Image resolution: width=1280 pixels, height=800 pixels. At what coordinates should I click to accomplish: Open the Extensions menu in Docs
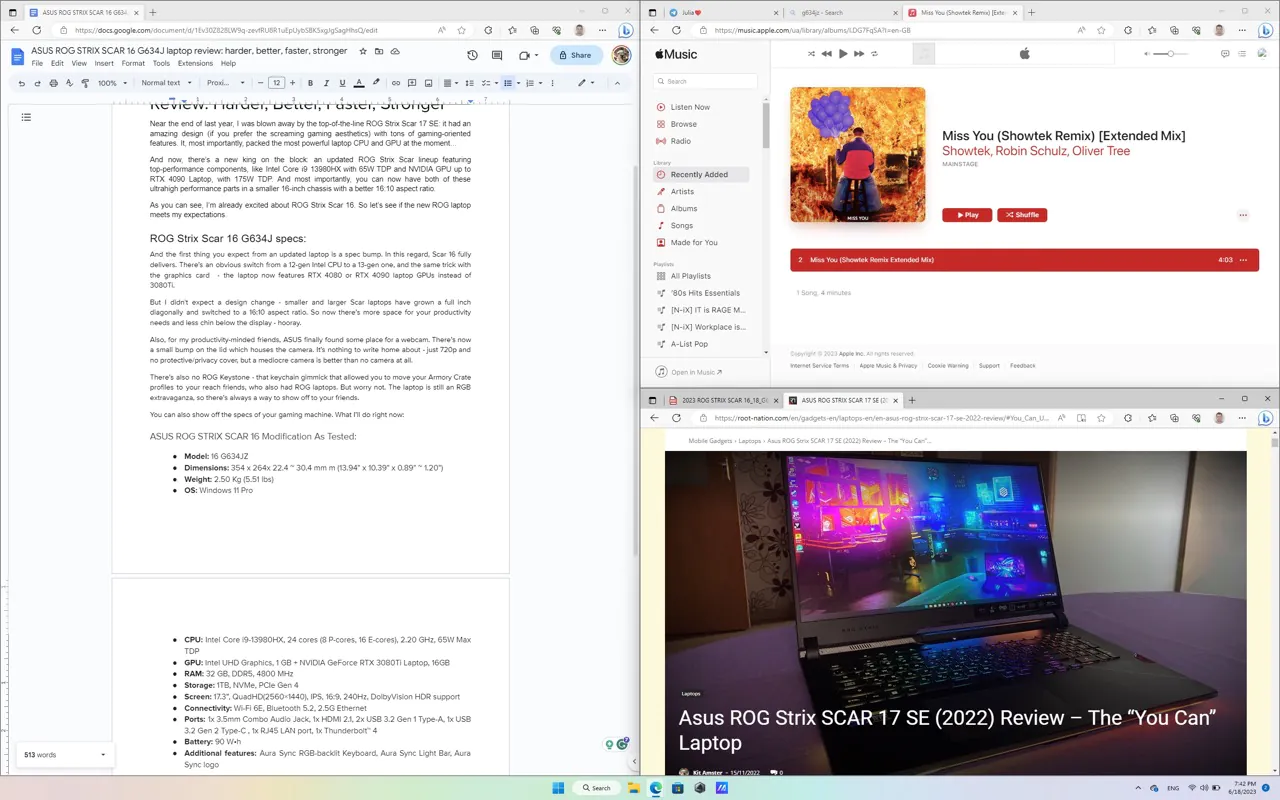pos(195,63)
